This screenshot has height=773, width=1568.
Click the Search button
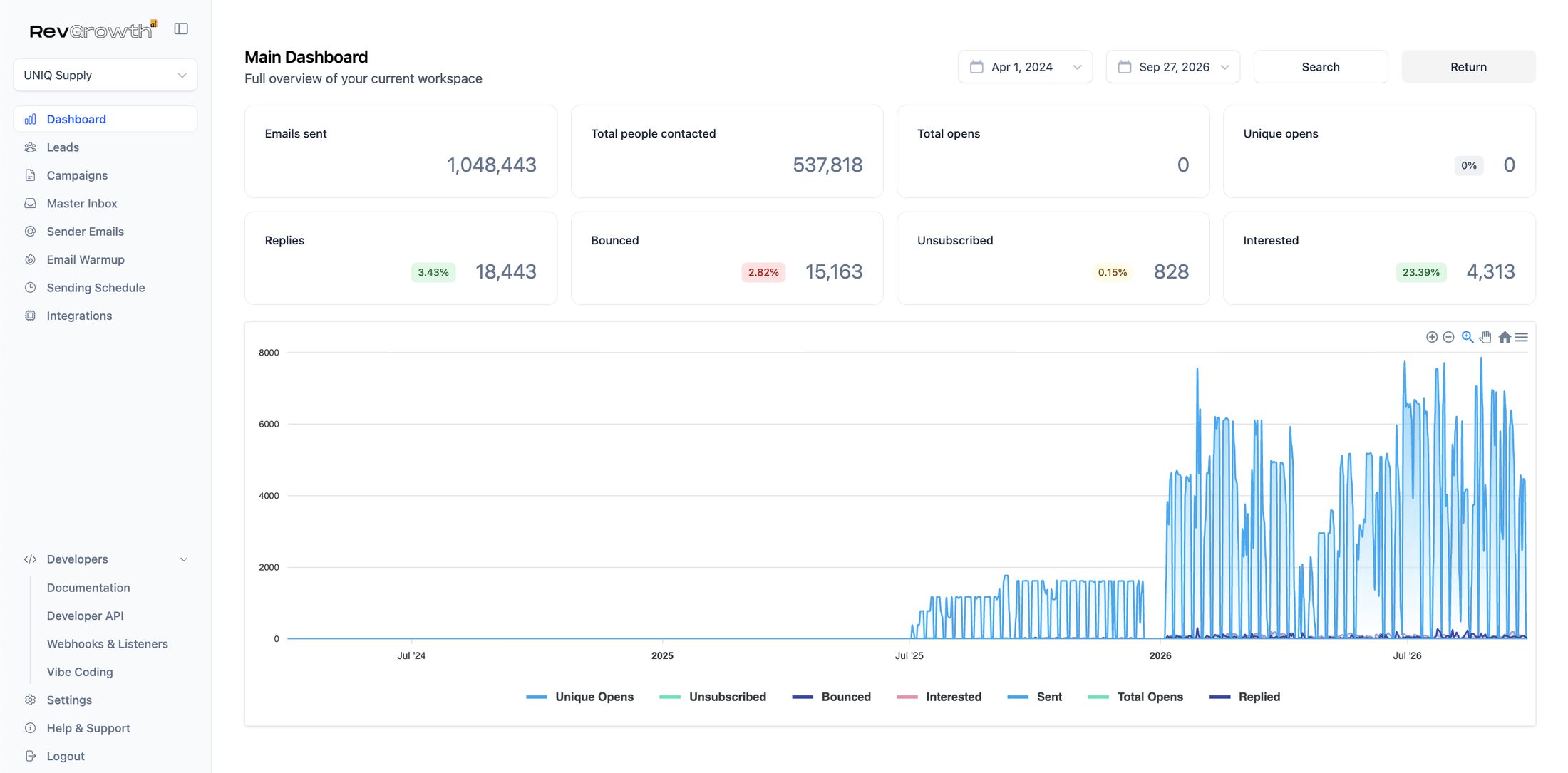click(x=1321, y=67)
